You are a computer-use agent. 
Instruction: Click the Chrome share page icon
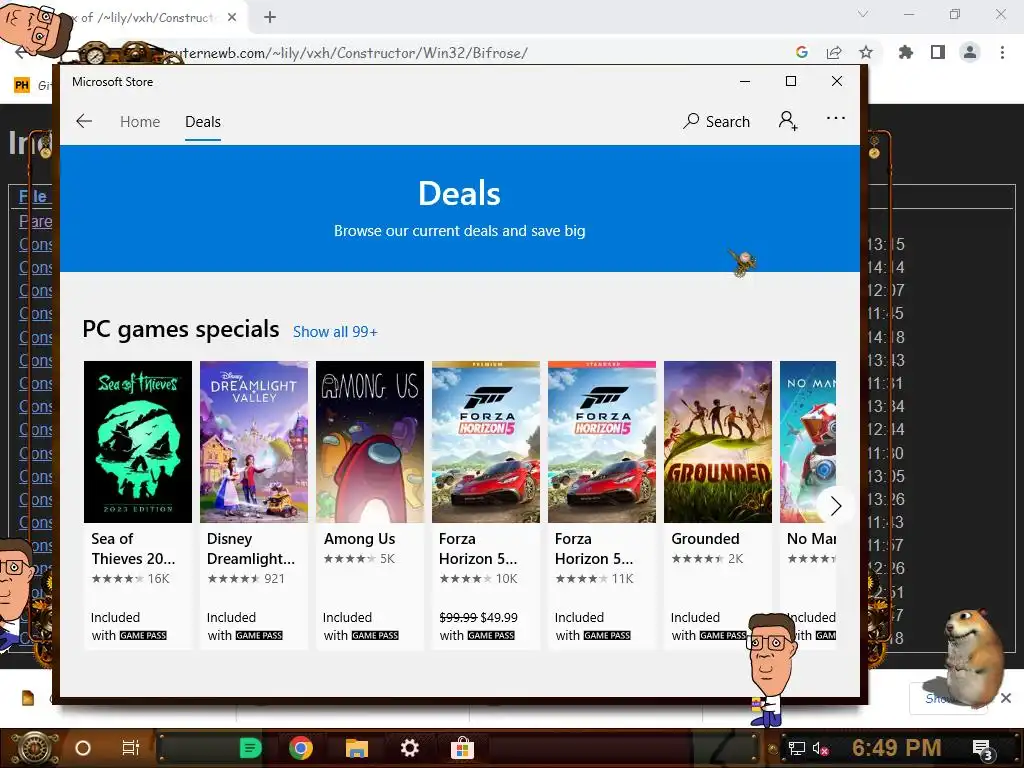(x=834, y=52)
